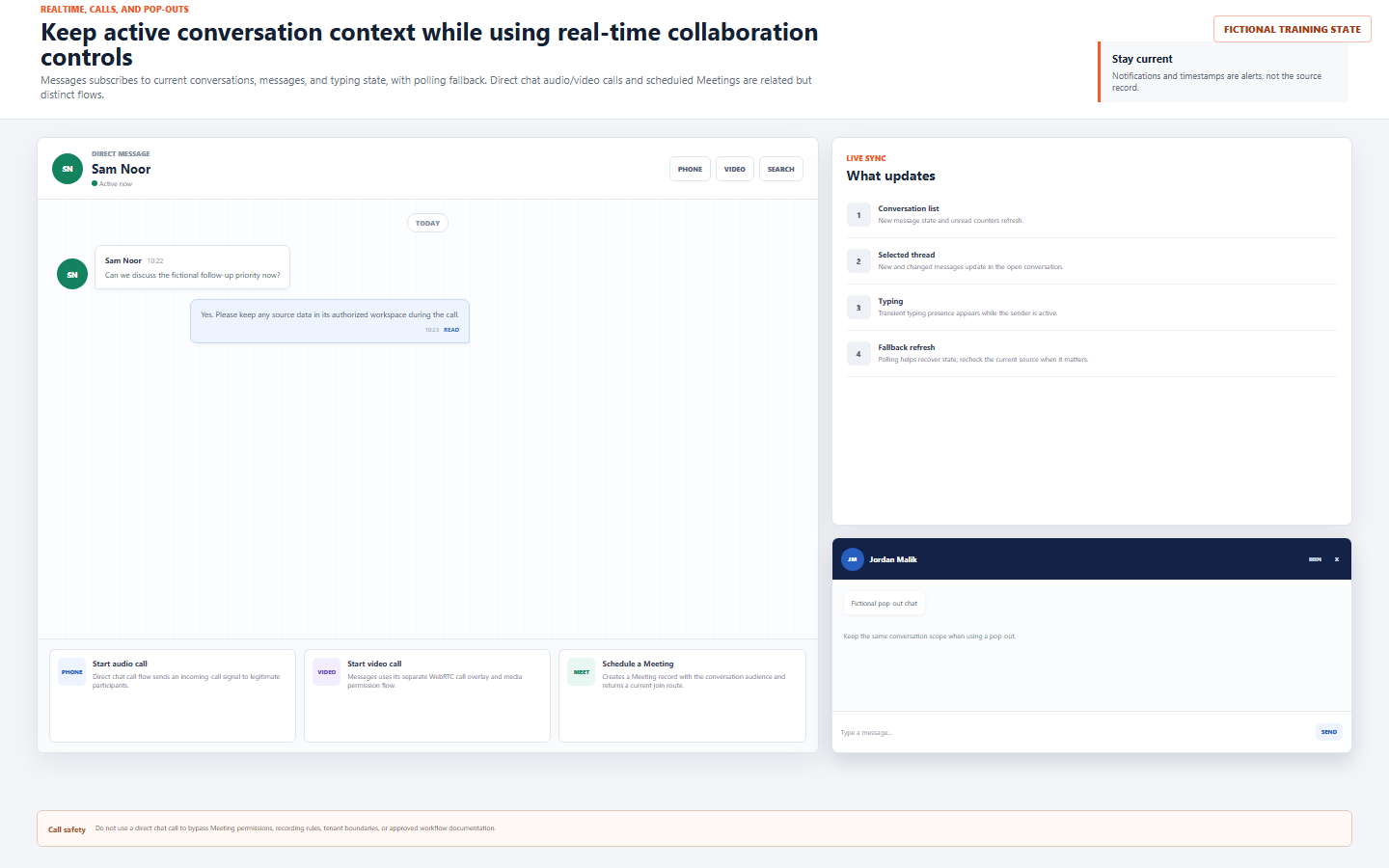Click the number 1 badge for Conversation list

858,215
